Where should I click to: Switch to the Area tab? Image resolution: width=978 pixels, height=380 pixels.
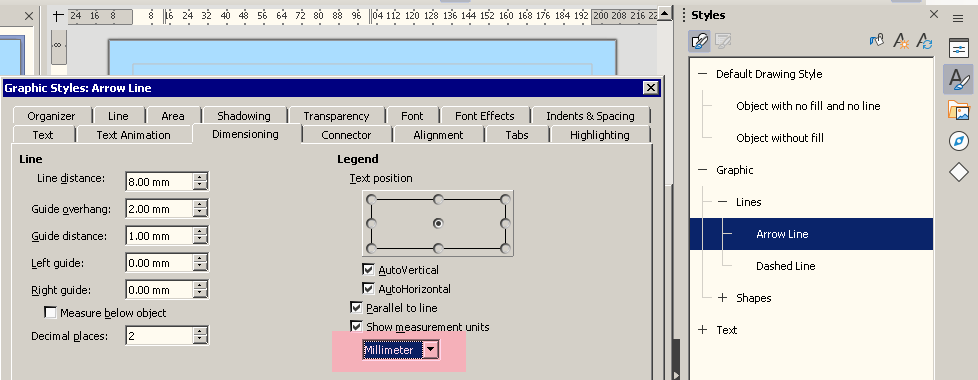[173, 115]
